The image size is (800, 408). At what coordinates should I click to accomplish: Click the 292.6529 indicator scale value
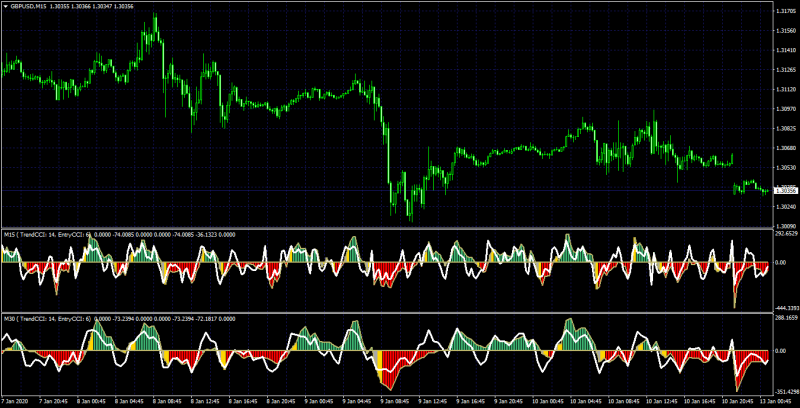[786, 233]
